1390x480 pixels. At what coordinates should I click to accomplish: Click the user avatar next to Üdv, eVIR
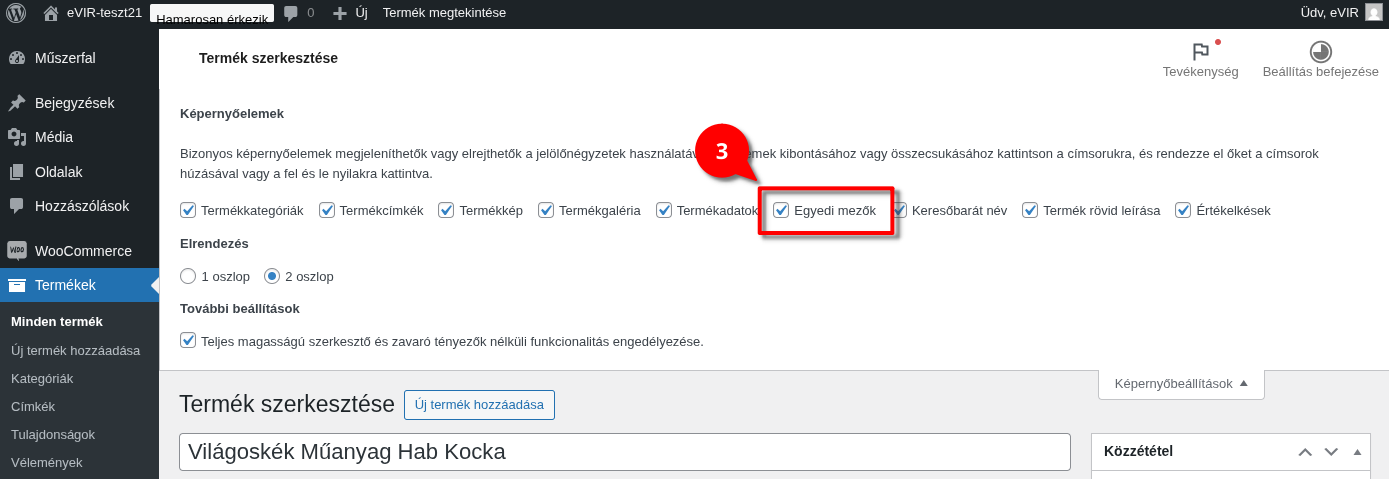[1373, 13]
